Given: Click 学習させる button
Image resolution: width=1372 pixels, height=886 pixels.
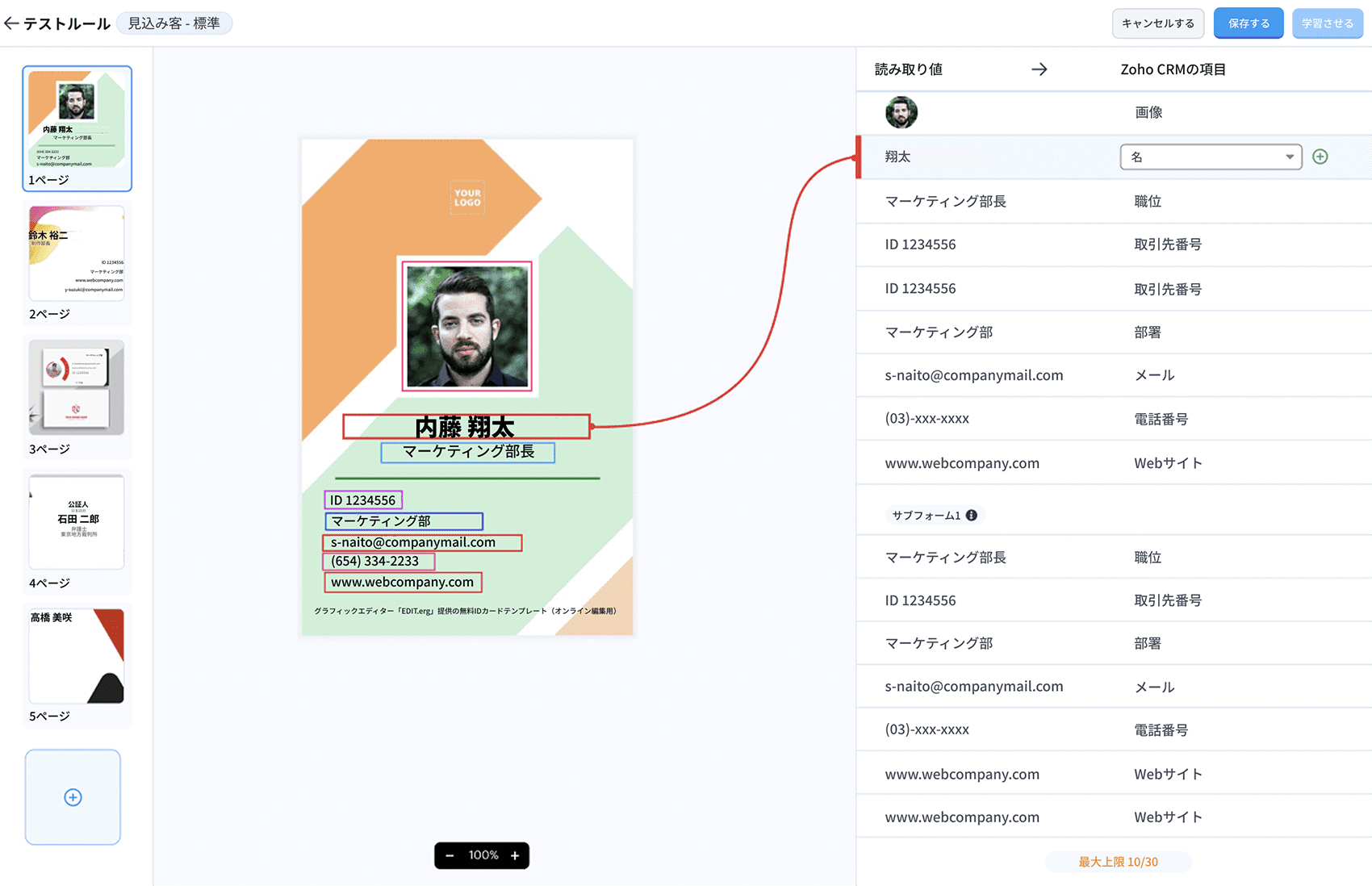Looking at the screenshot, I should coord(1328,23).
